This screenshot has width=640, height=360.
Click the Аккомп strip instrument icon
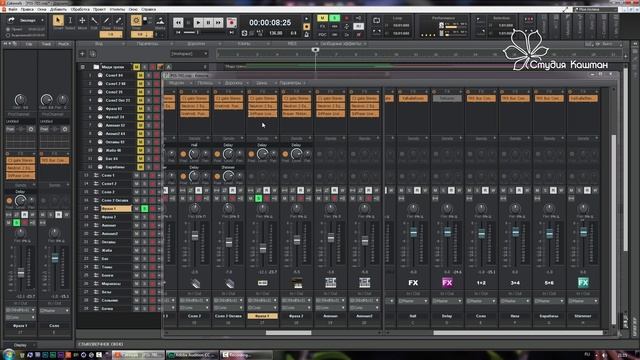(331, 282)
